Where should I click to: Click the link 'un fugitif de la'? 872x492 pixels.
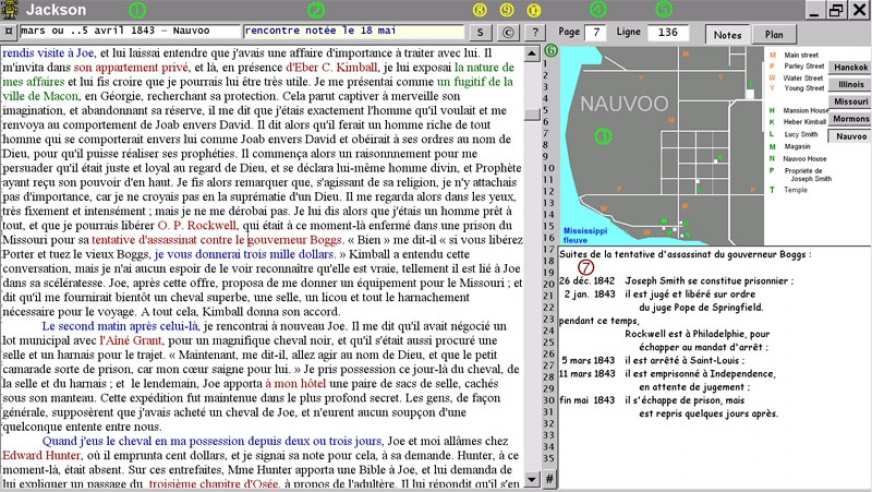click(x=475, y=82)
